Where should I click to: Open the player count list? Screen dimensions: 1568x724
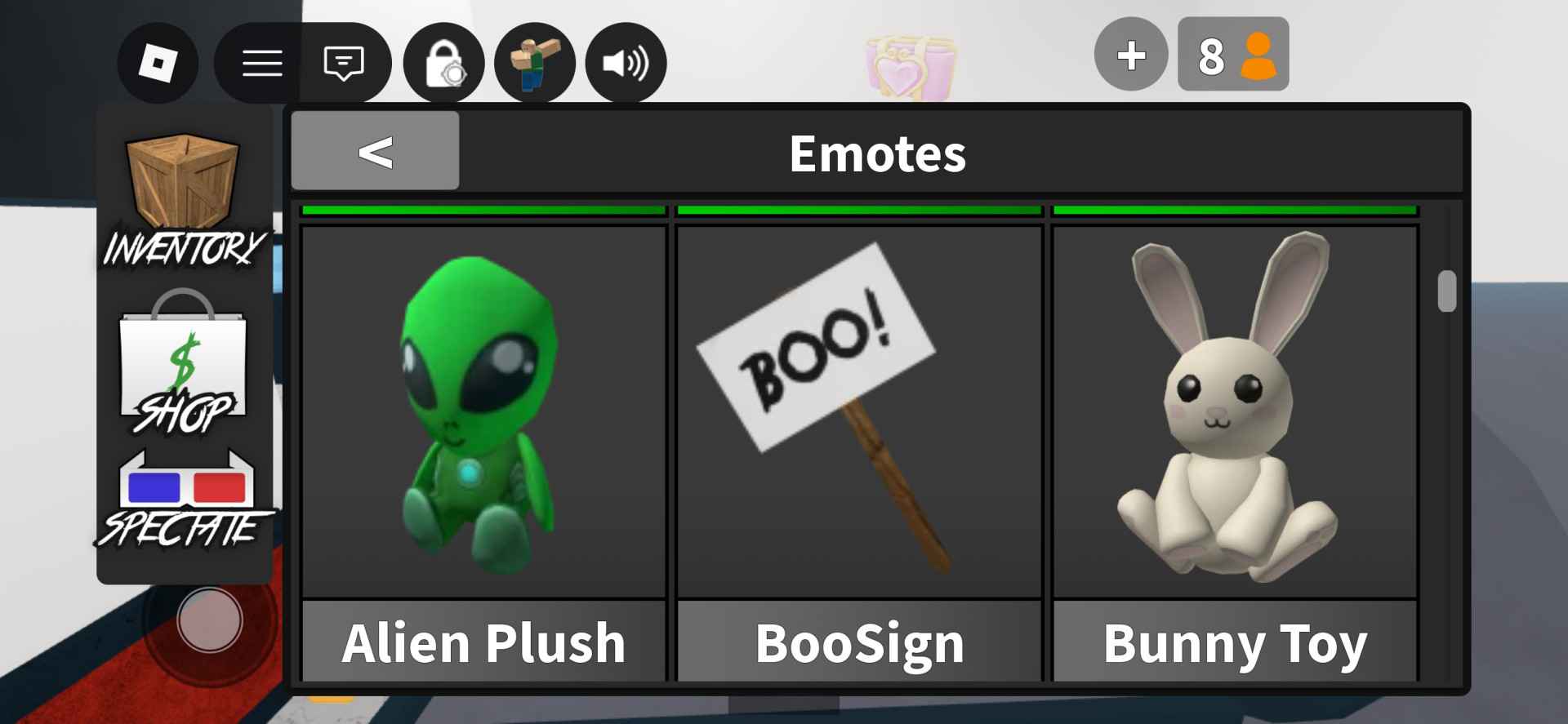(1233, 54)
